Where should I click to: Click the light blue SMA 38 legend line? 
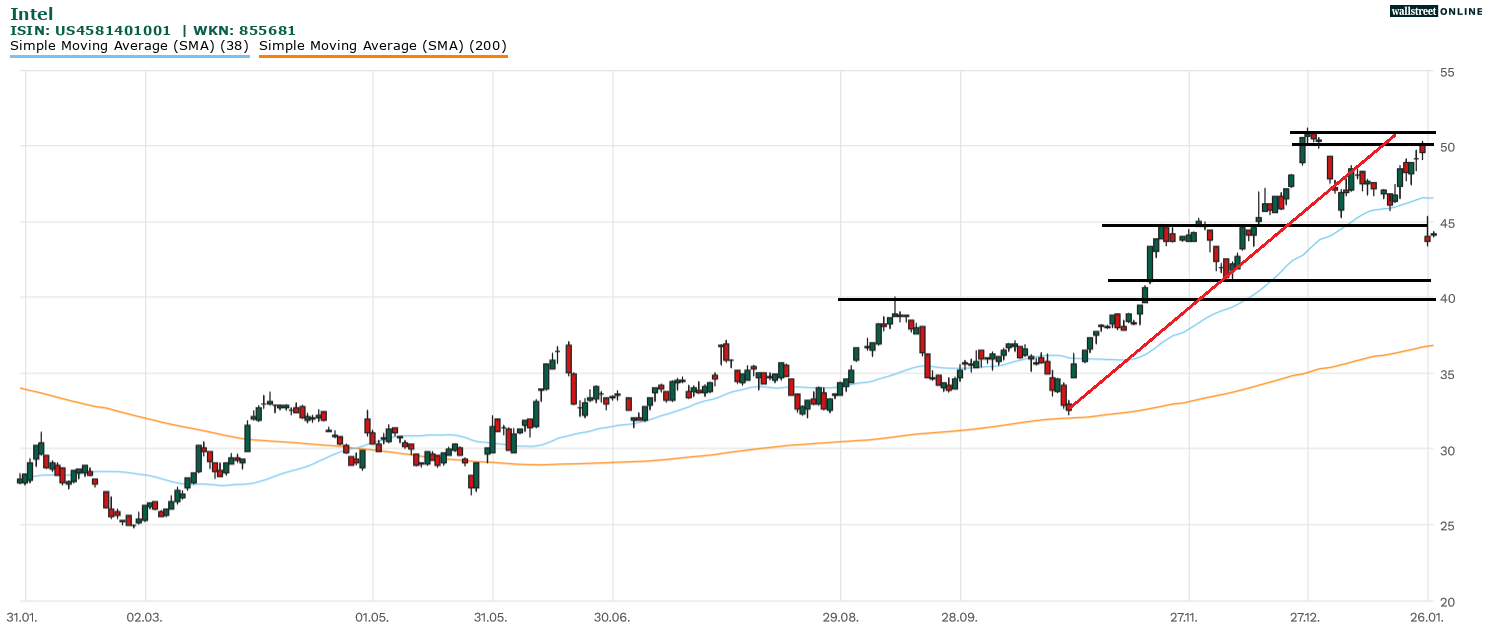[x=129, y=56]
